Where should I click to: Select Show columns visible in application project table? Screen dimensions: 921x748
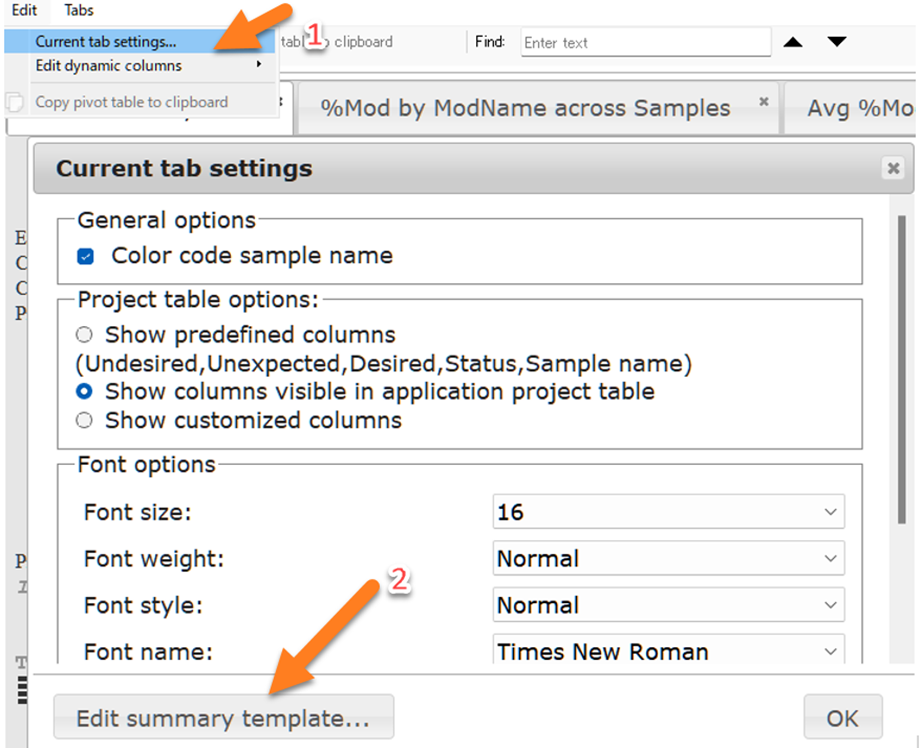point(85,391)
